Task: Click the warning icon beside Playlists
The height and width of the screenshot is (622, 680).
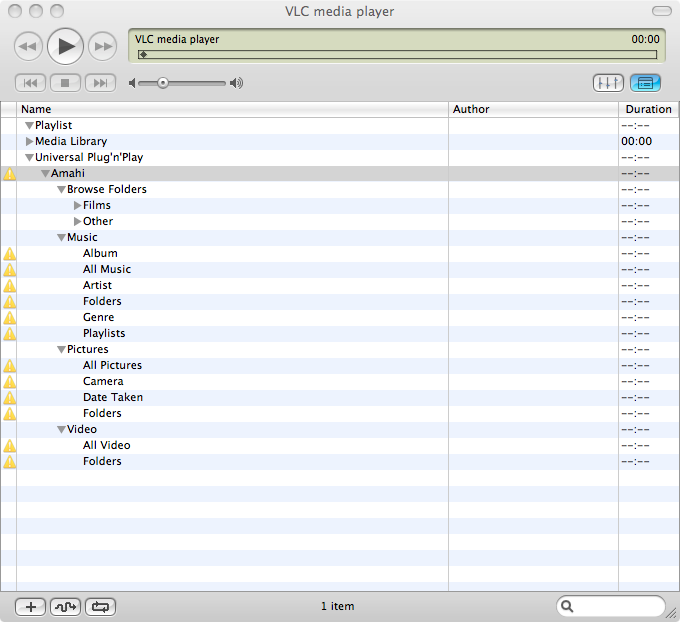Action: click(10, 334)
